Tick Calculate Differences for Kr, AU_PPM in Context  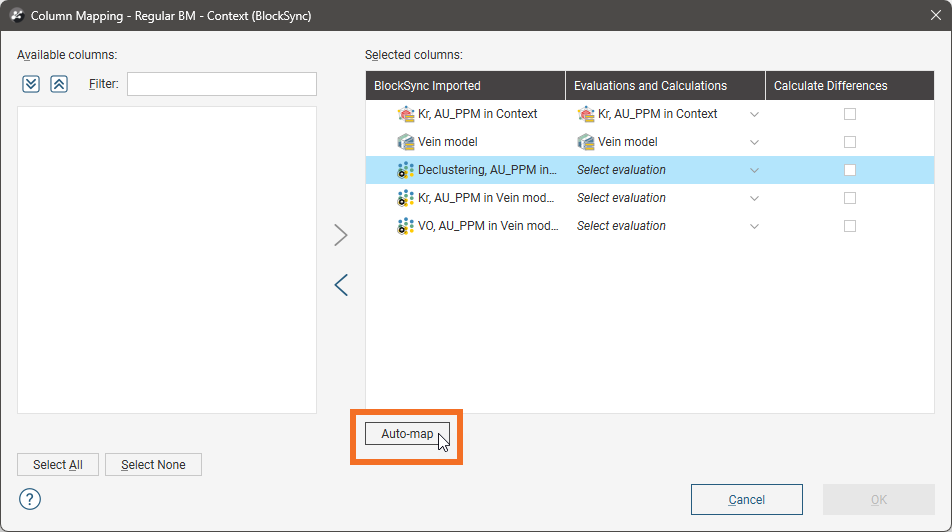coord(850,114)
